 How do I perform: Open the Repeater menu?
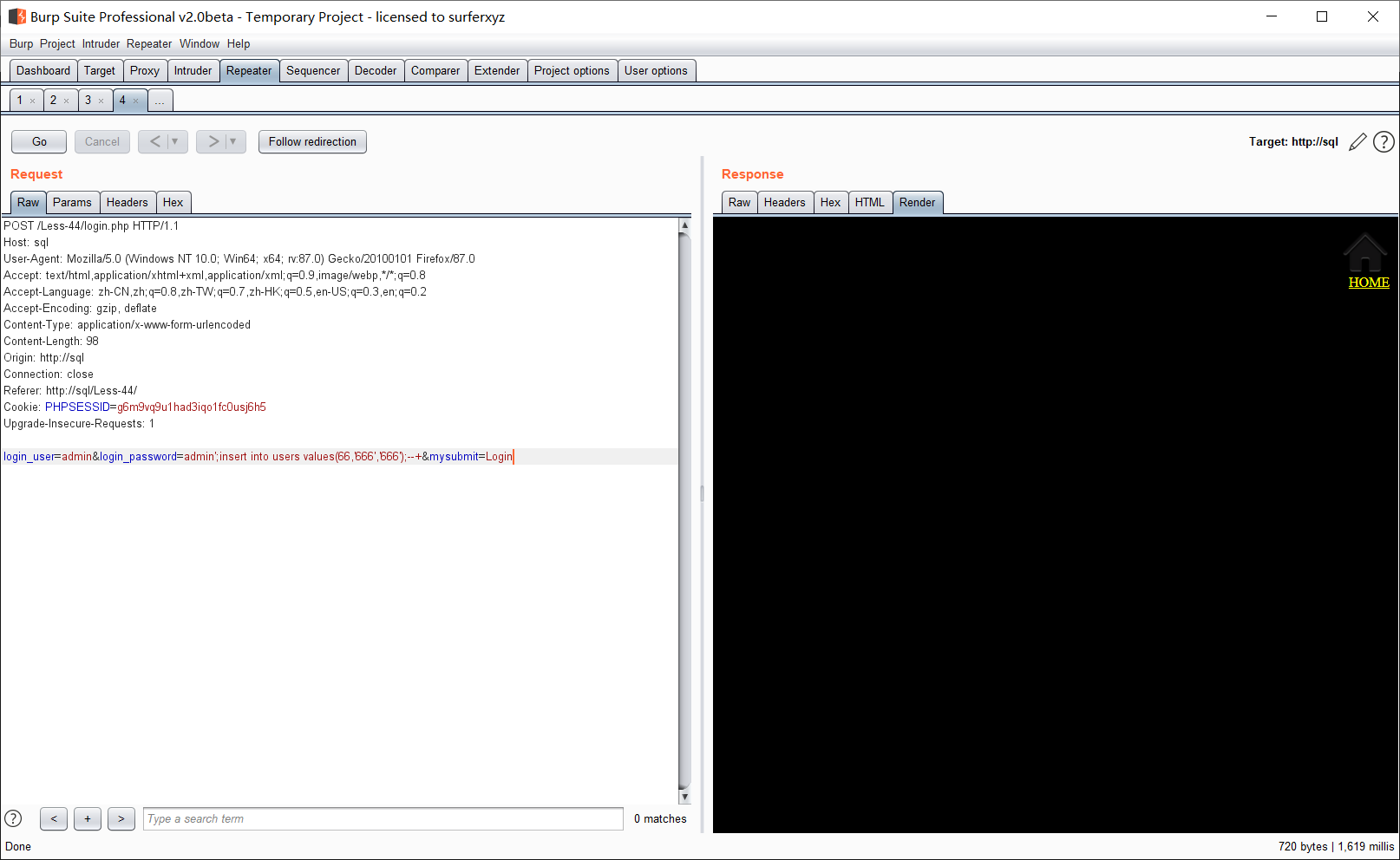point(149,43)
